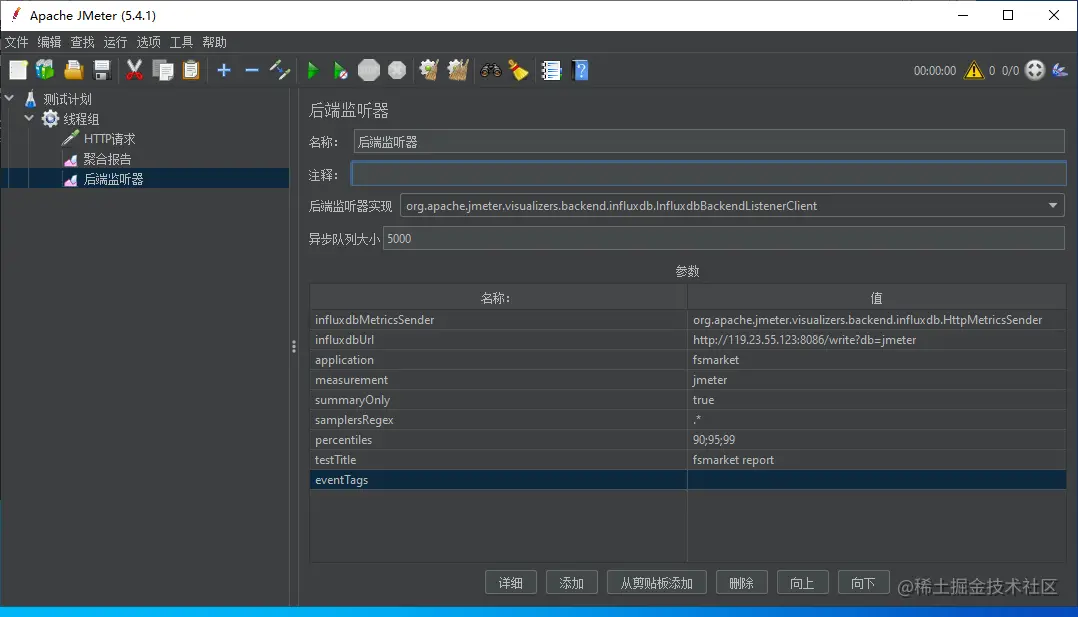Save the test plan
1078x617 pixels.
102,70
